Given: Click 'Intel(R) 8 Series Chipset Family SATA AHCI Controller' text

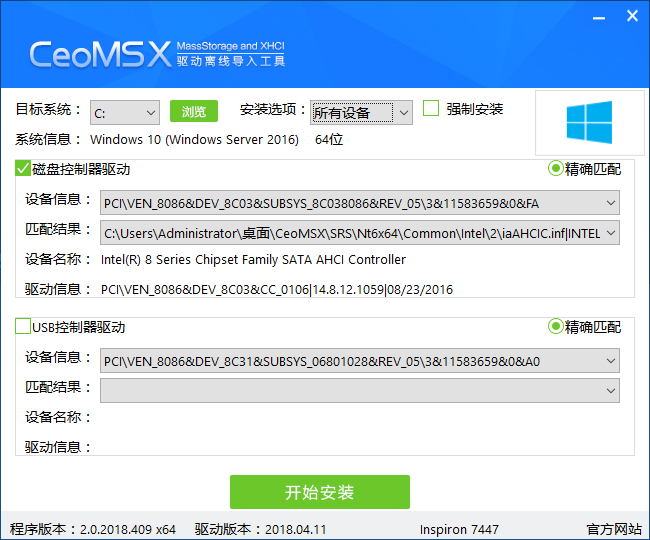Looking at the screenshot, I should point(253,259).
